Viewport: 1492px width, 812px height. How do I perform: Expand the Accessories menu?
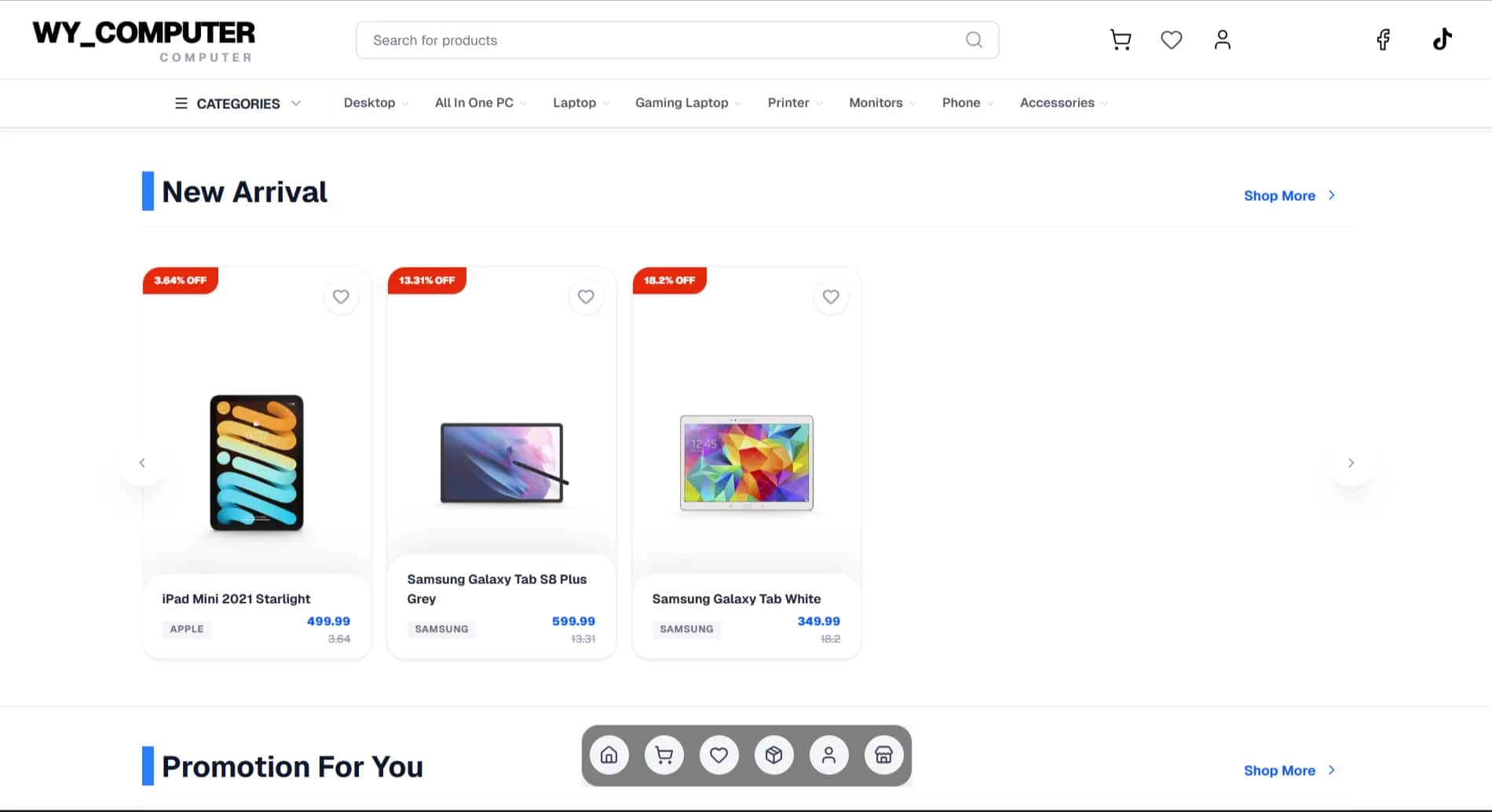(1064, 103)
